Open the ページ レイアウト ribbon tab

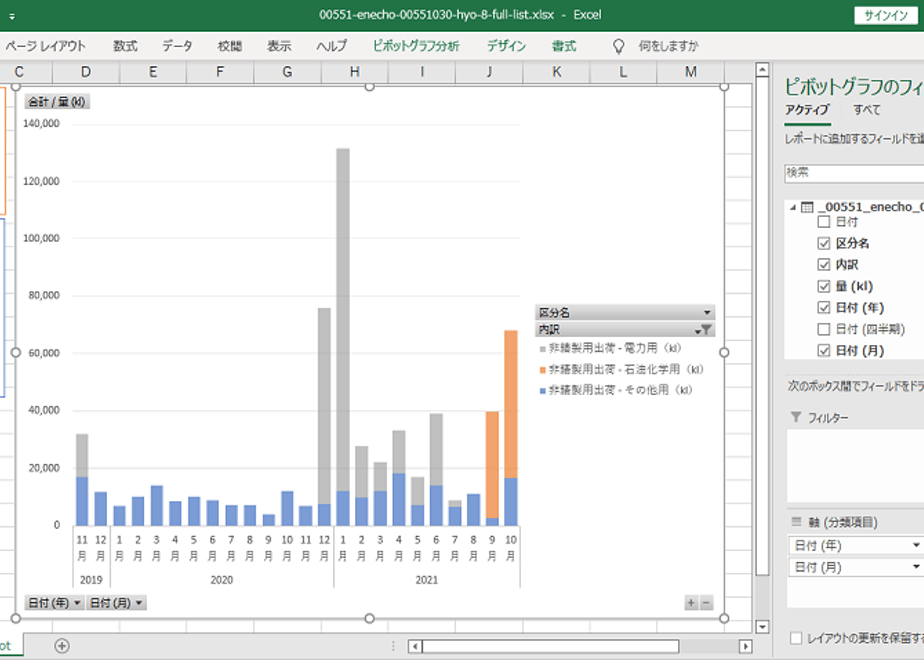45,46
